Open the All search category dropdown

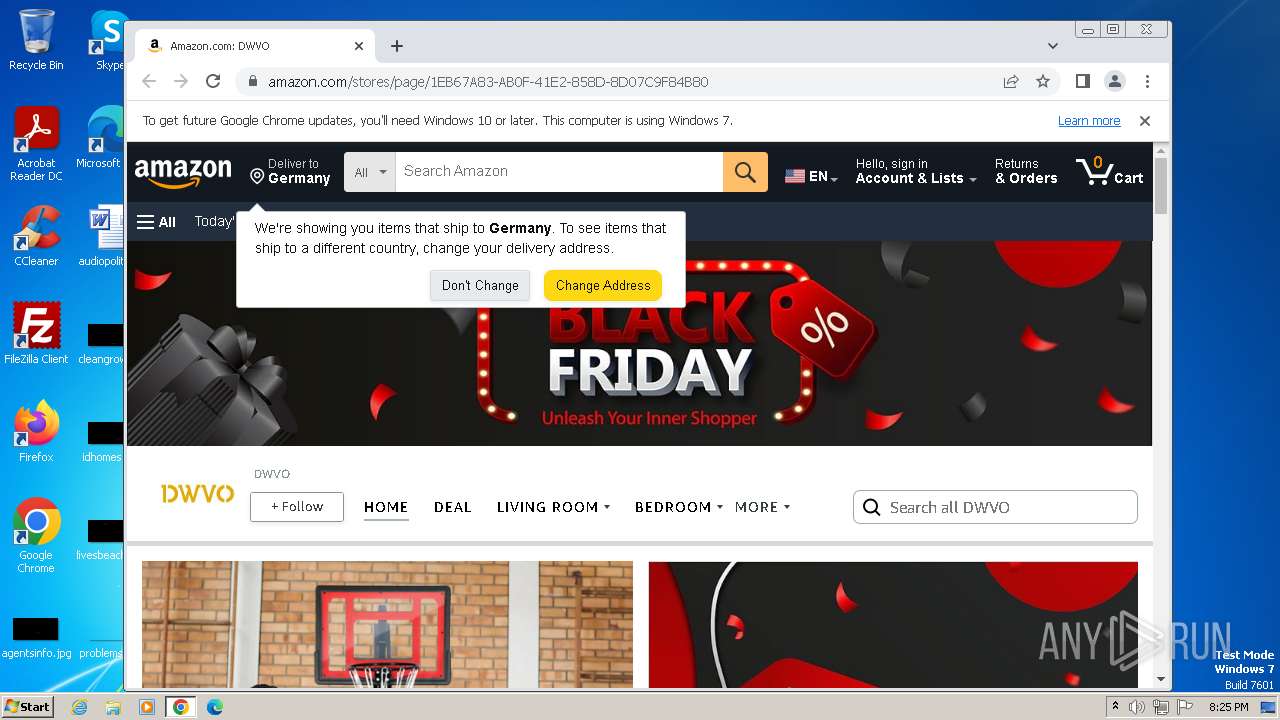(x=370, y=172)
